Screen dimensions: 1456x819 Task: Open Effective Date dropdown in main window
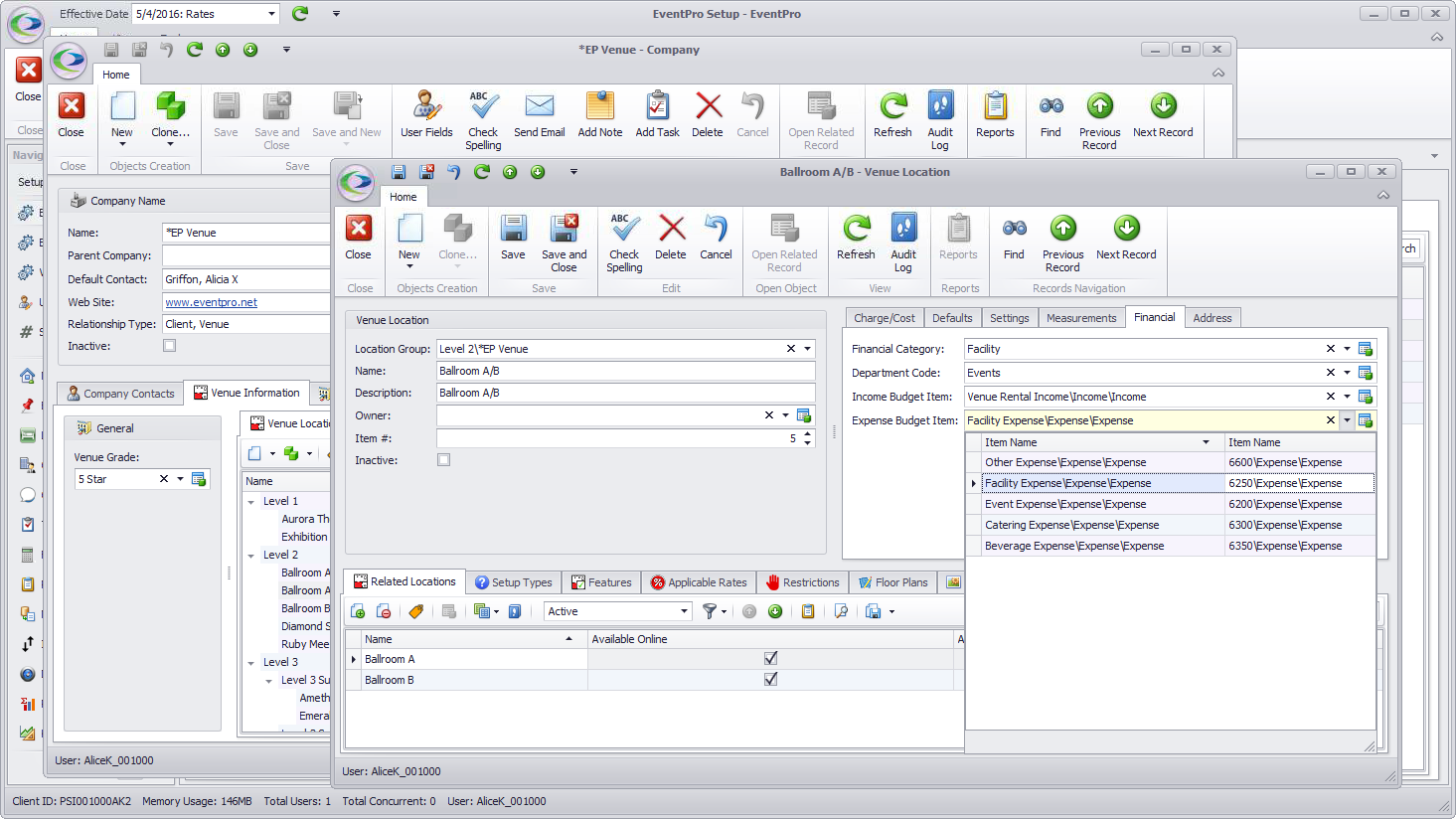(272, 14)
